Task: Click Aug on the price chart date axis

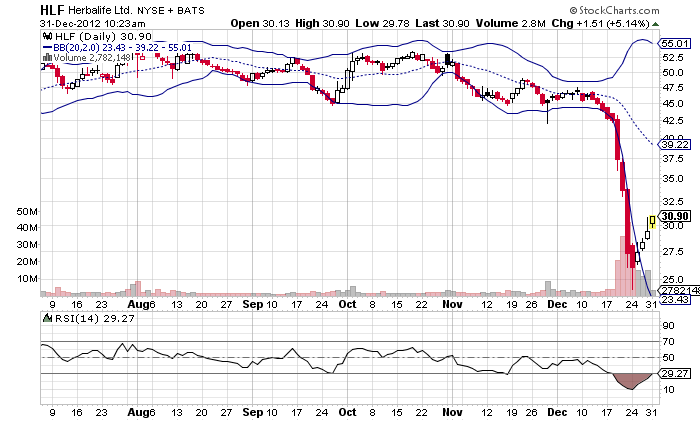Action: coord(138,304)
